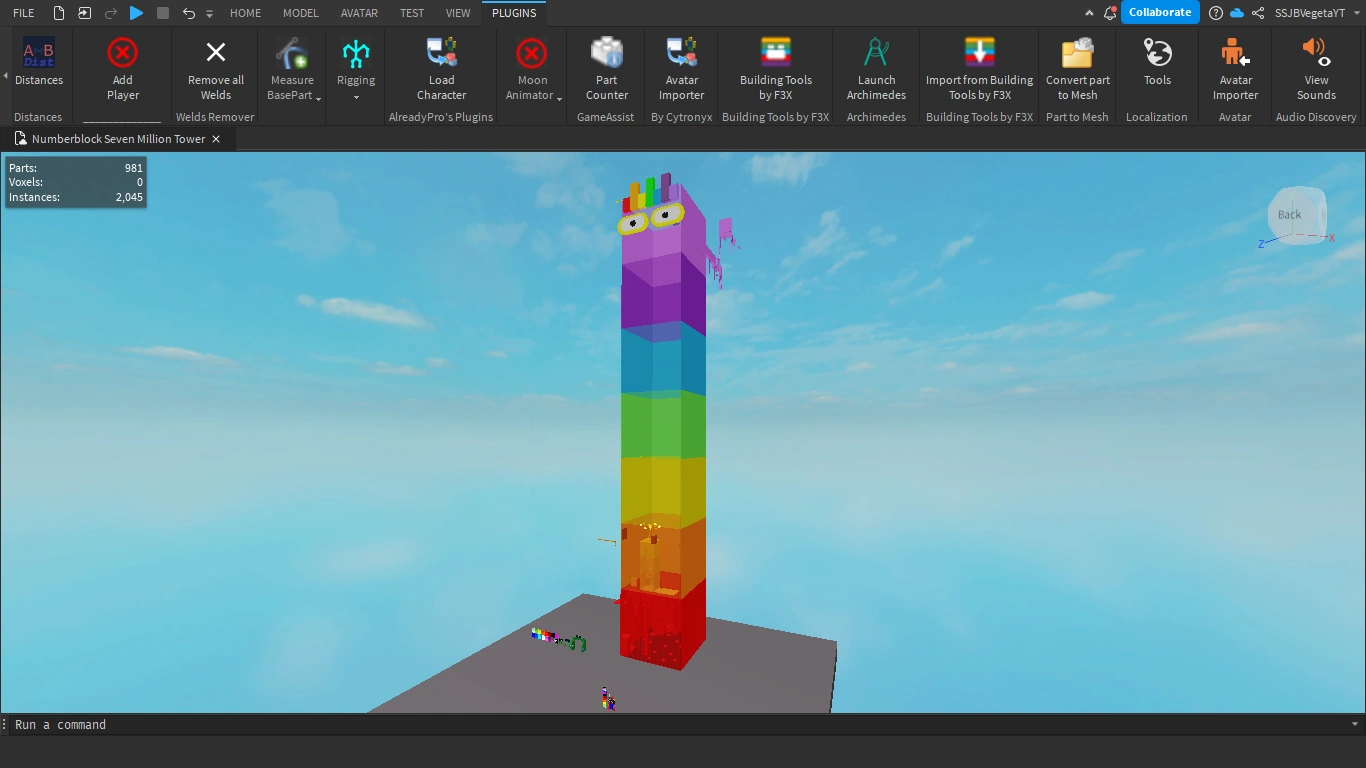
Task: Collapse the ribbon with the chevron arrow
Action: pos(1089,13)
